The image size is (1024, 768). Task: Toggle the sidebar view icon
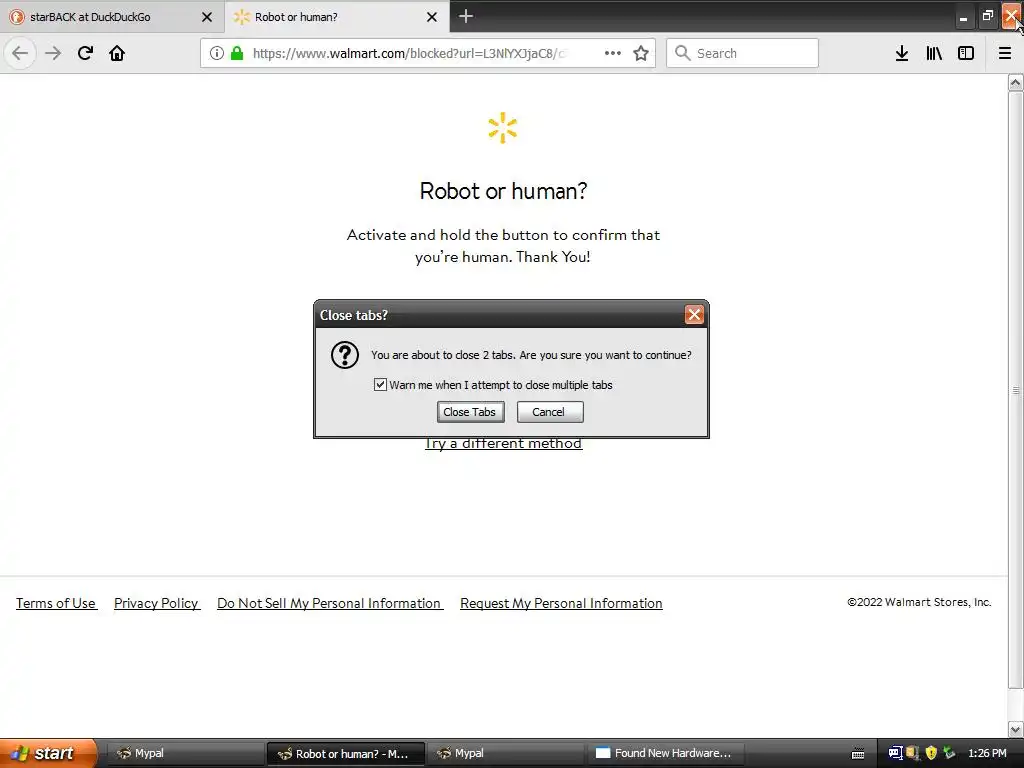point(966,53)
